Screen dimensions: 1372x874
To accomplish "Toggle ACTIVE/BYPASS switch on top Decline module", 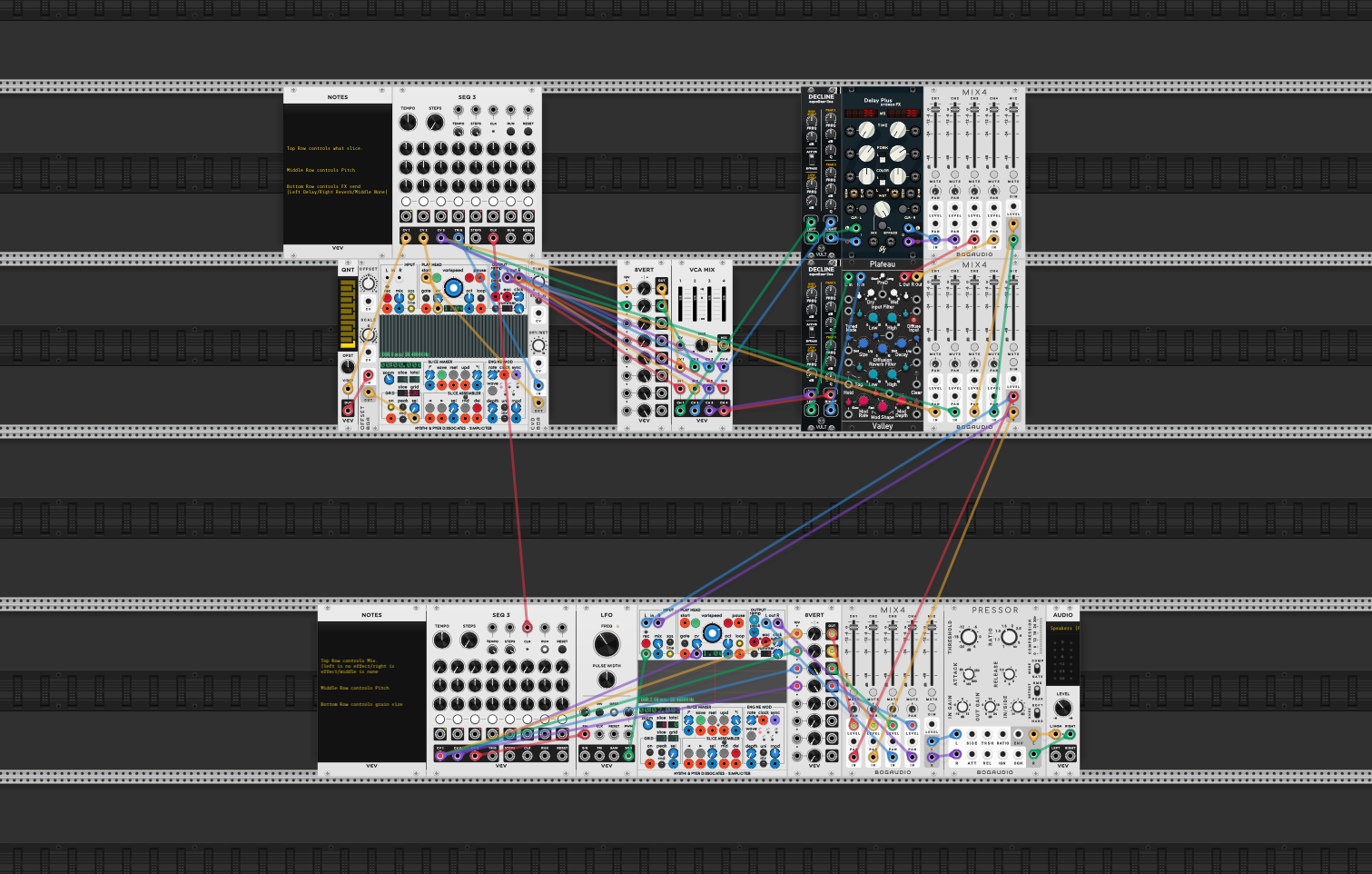I will [x=812, y=159].
